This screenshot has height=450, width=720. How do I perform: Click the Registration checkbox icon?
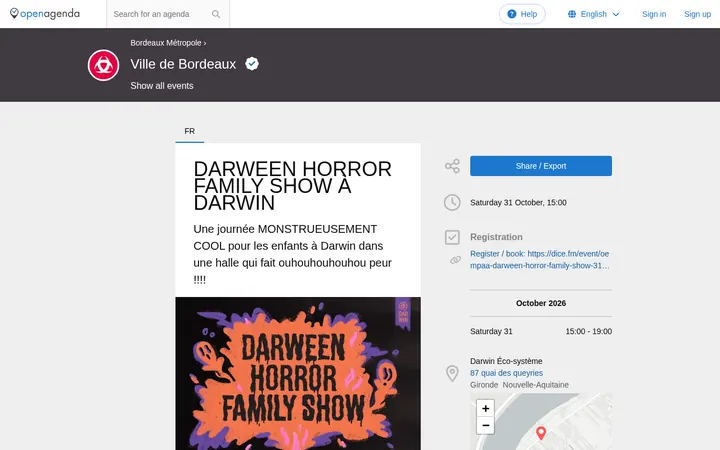coord(452,237)
